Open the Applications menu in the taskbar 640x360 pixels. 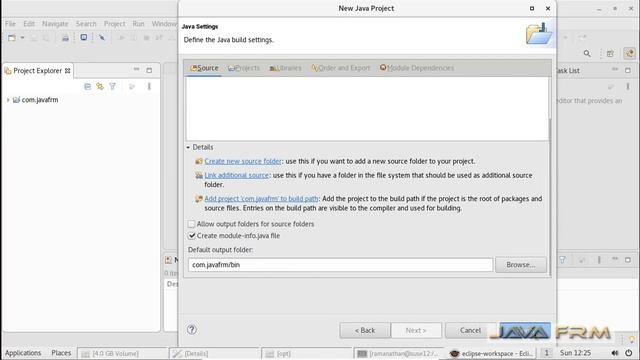point(23,353)
